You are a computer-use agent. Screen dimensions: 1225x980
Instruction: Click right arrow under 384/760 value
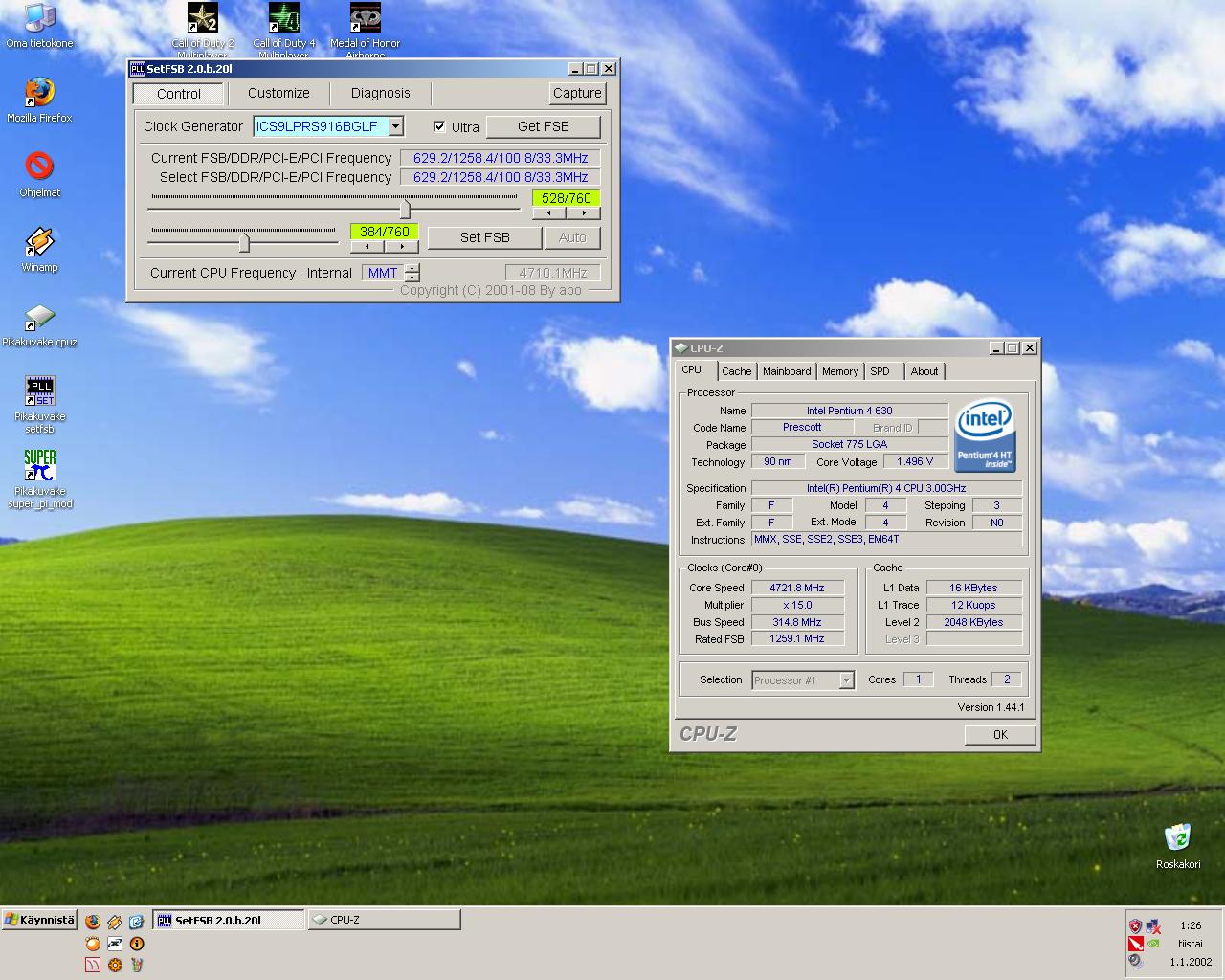(401, 247)
